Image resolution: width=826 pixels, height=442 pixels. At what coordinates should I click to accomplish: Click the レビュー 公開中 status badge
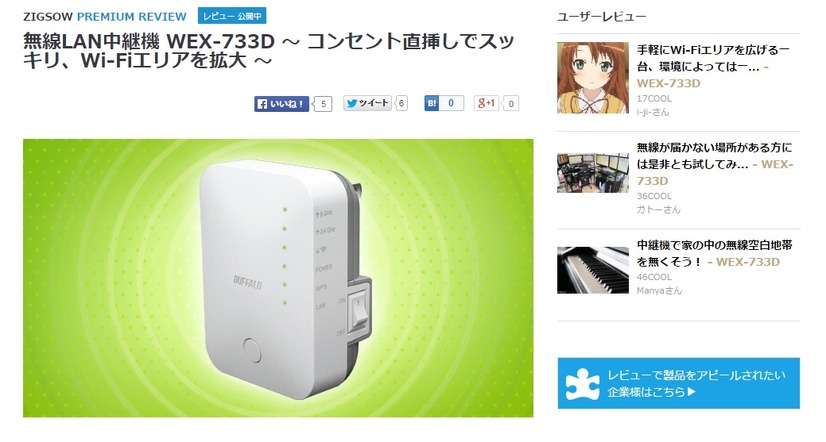coord(232,16)
